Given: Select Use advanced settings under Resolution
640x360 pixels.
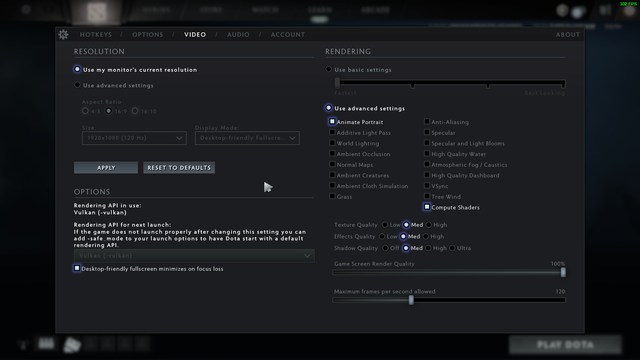Looking at the screenshot, I should click(x=77, y=85).
